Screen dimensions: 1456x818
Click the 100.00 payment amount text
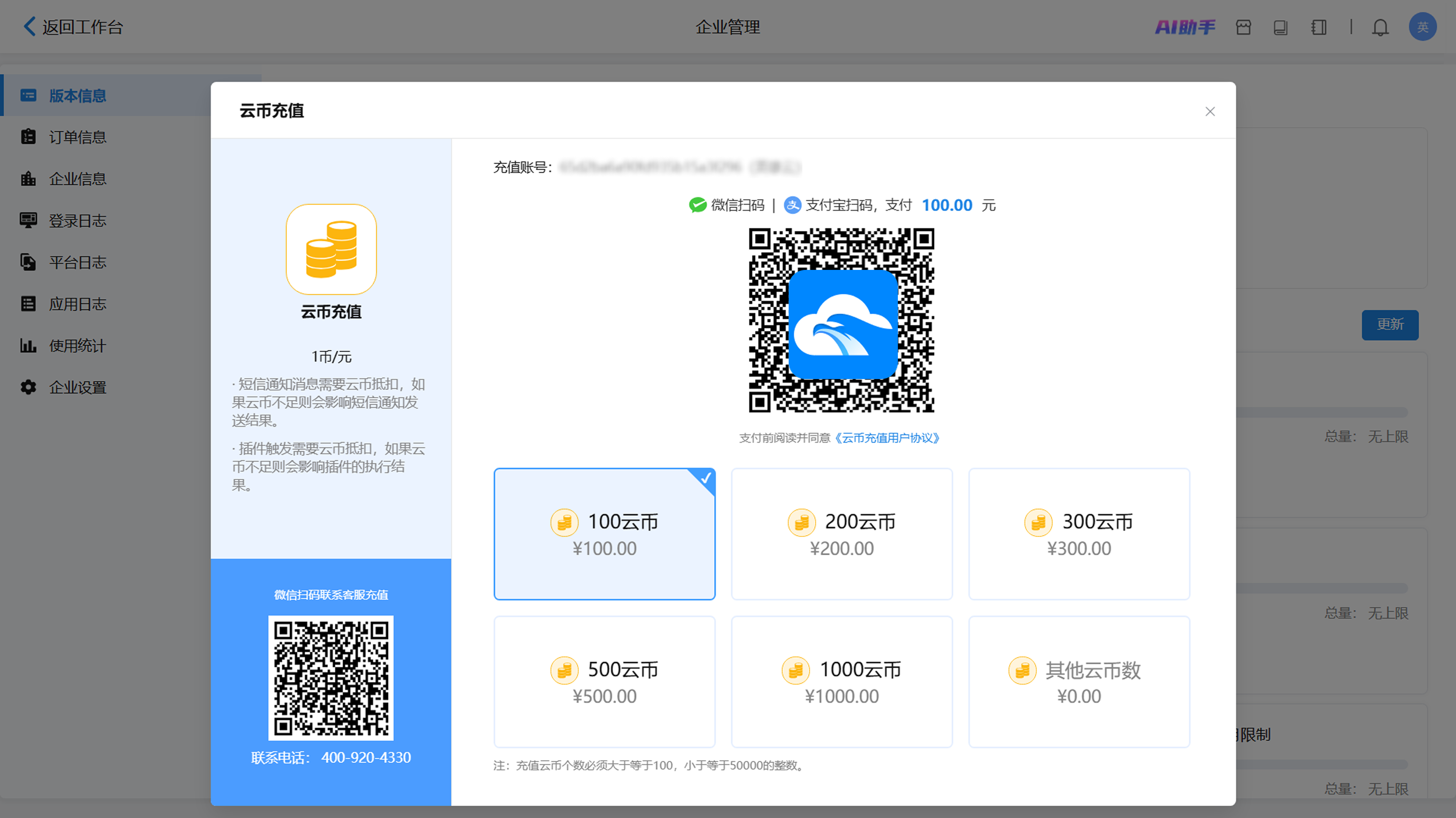click(947, 205)
